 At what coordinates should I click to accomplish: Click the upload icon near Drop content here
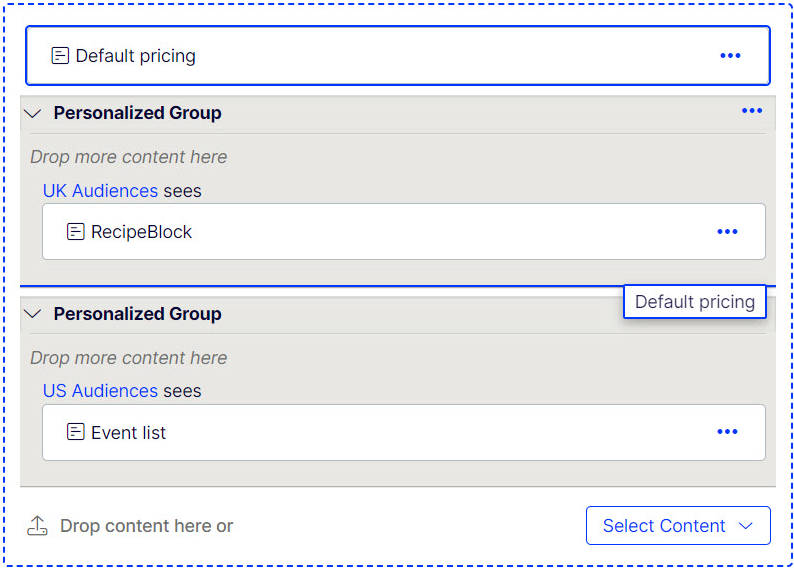point(37,526)
